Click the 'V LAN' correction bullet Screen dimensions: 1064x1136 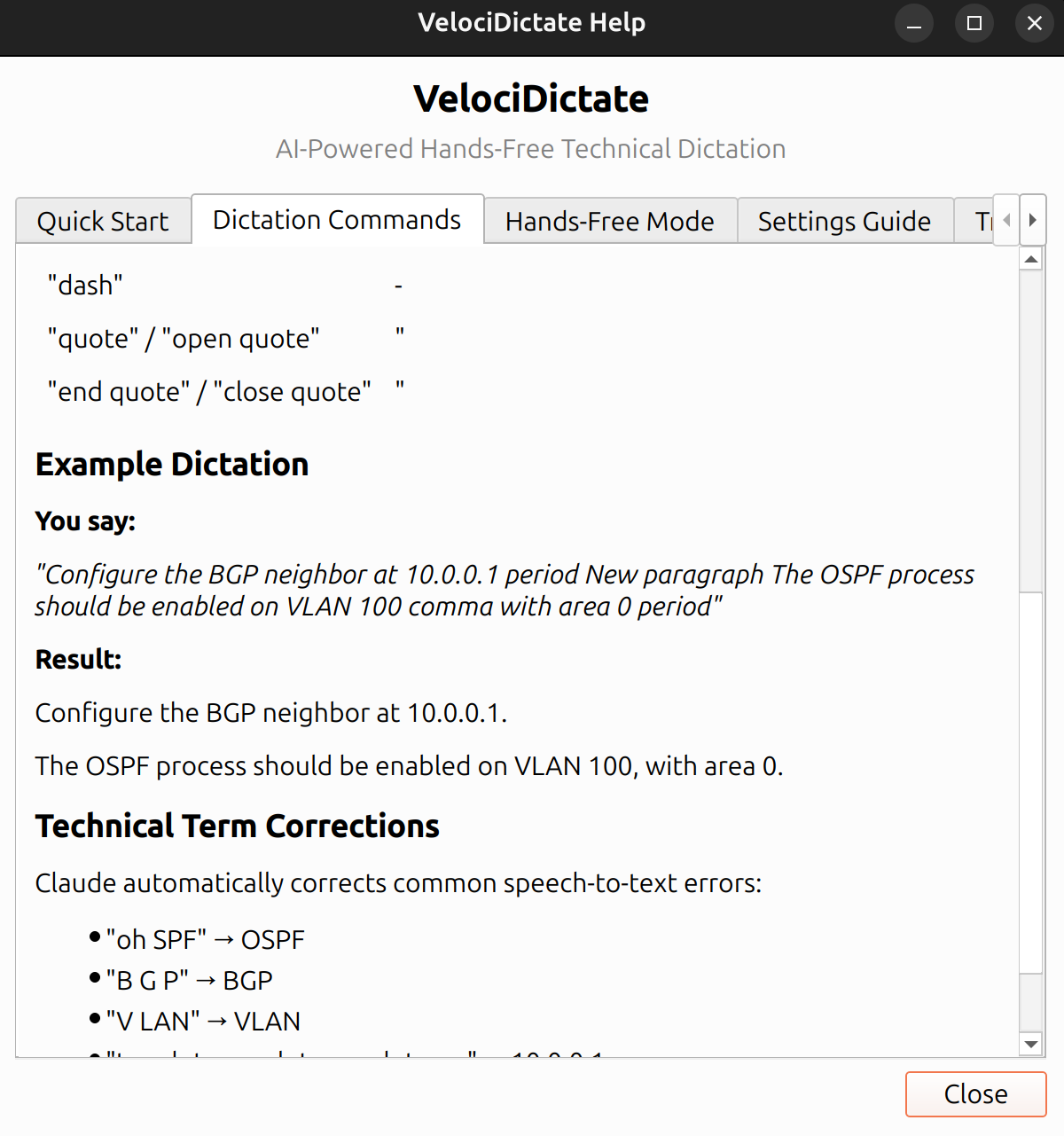tap(202, 1021)
